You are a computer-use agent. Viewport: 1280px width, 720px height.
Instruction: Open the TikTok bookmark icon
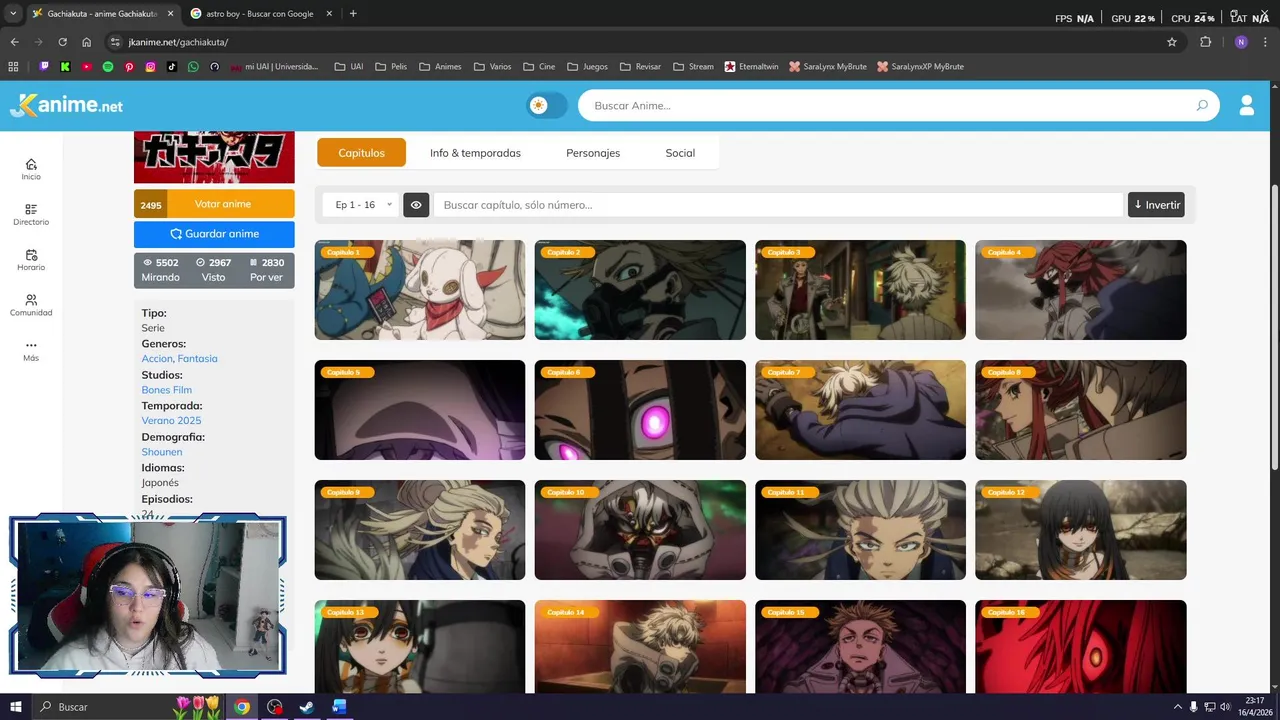[172, 67]
